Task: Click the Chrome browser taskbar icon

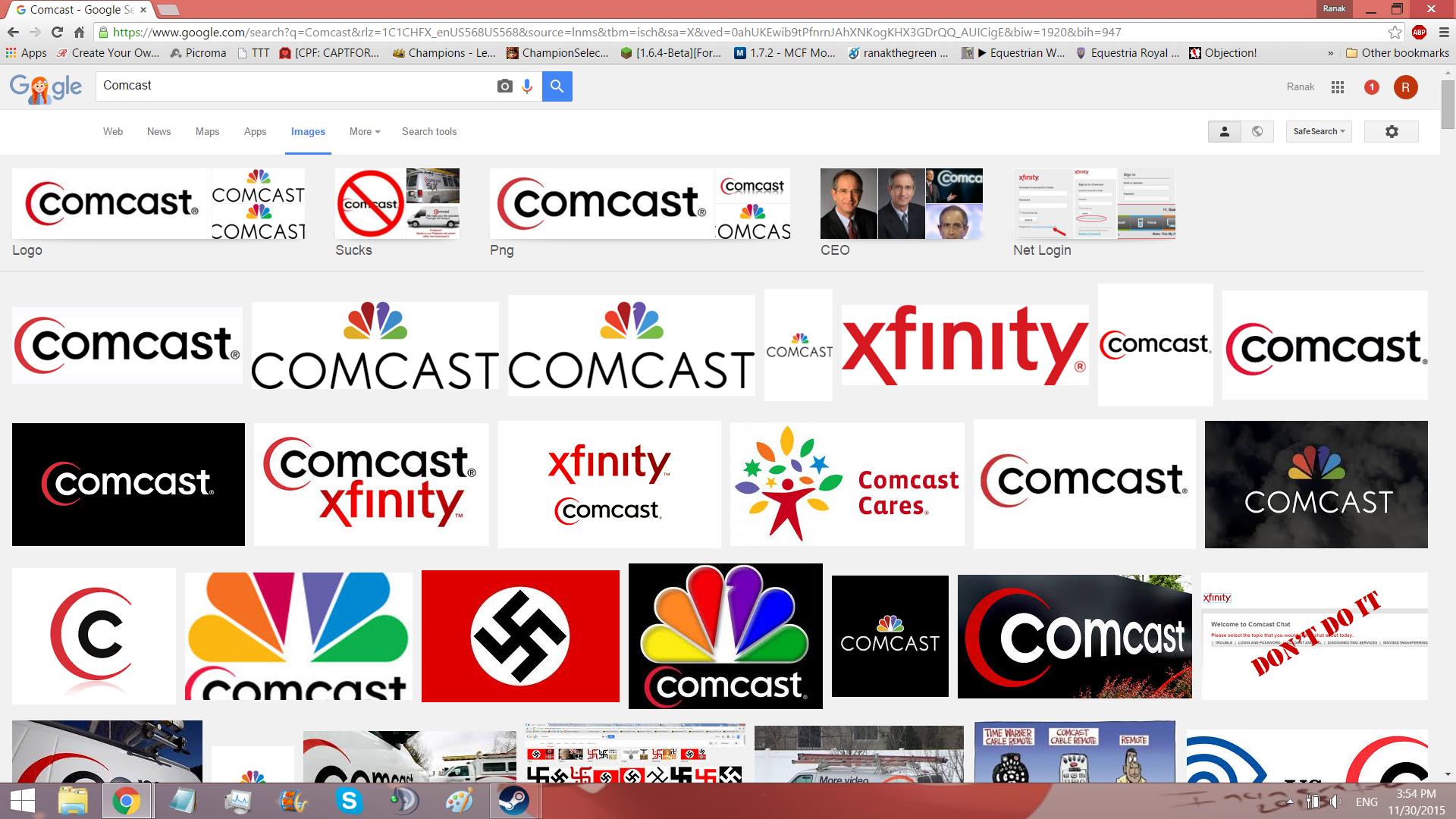Action: tap(125, 800)
